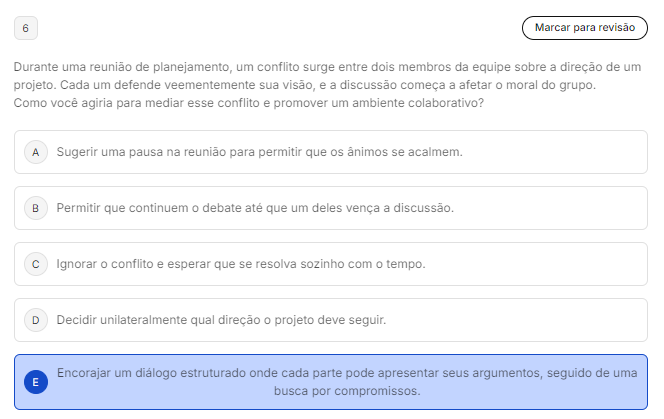Select the letter D option circle
The width and height of the screenshot is (664, 419).
click(35, 320)
